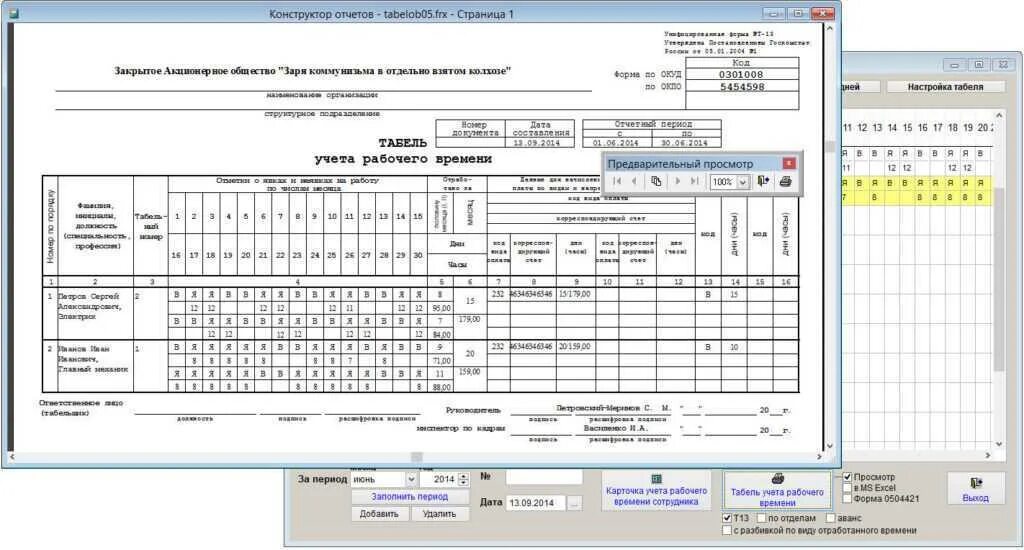
Task: Go to first page in preview toolbar
Action: [x=617, y=181]
